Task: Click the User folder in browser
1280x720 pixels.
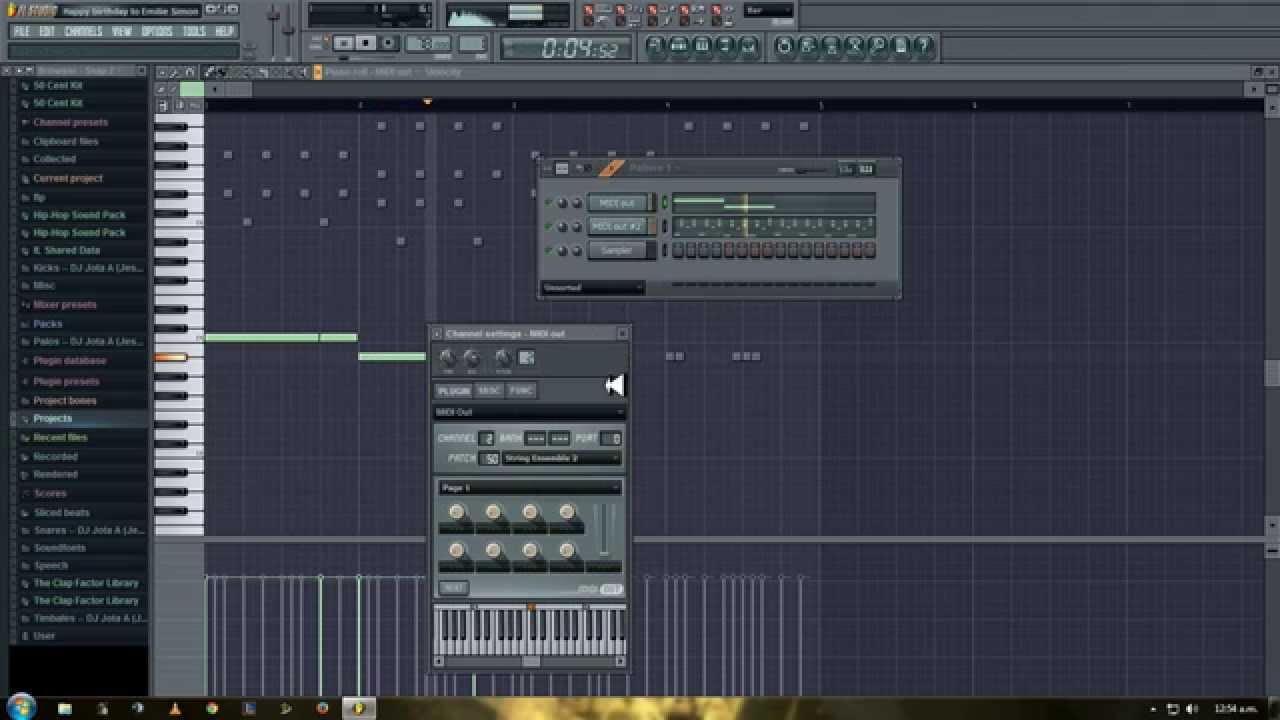Action: tap(44, 636)
